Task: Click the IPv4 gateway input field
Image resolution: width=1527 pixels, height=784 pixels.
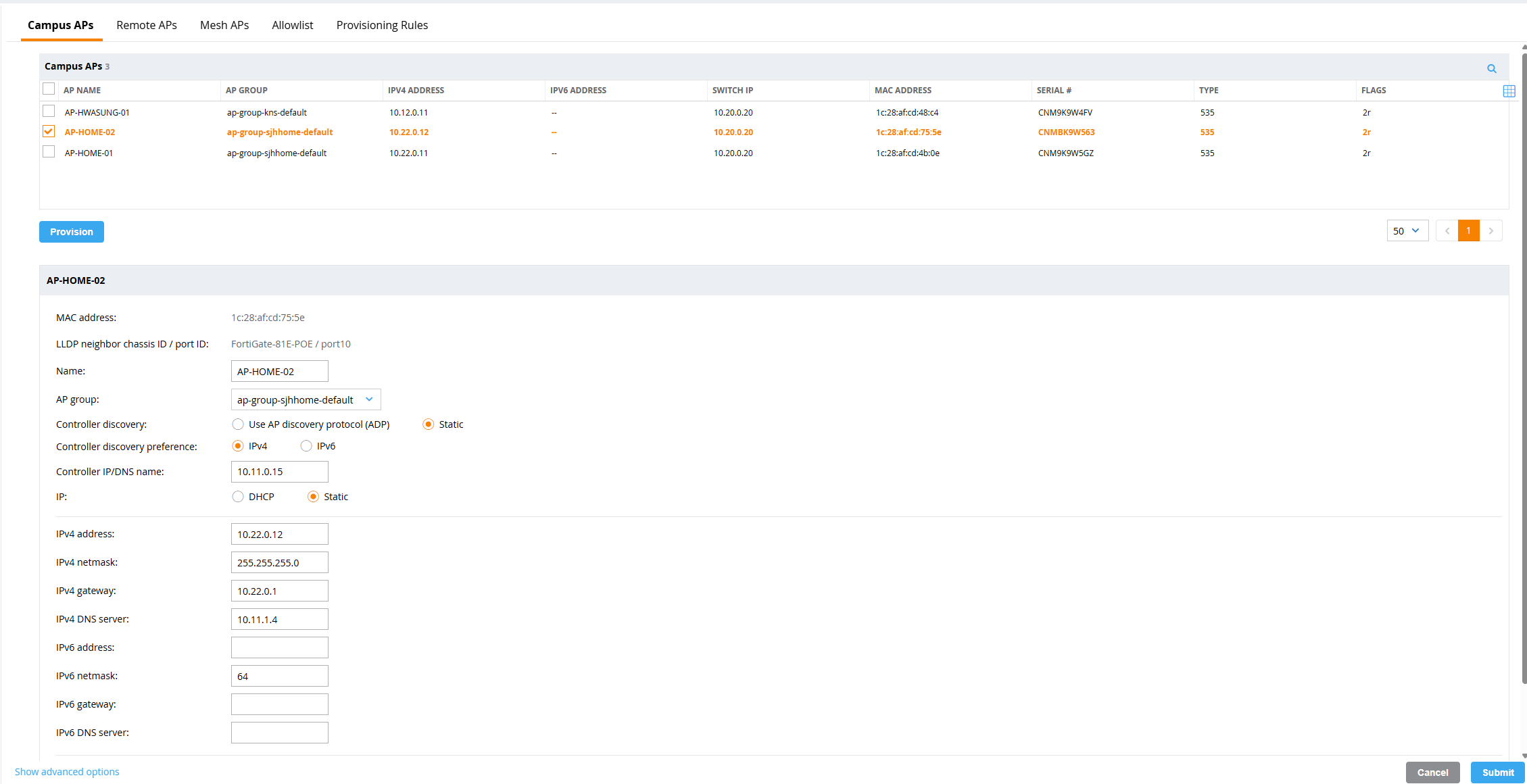Action: coord(279,591)
